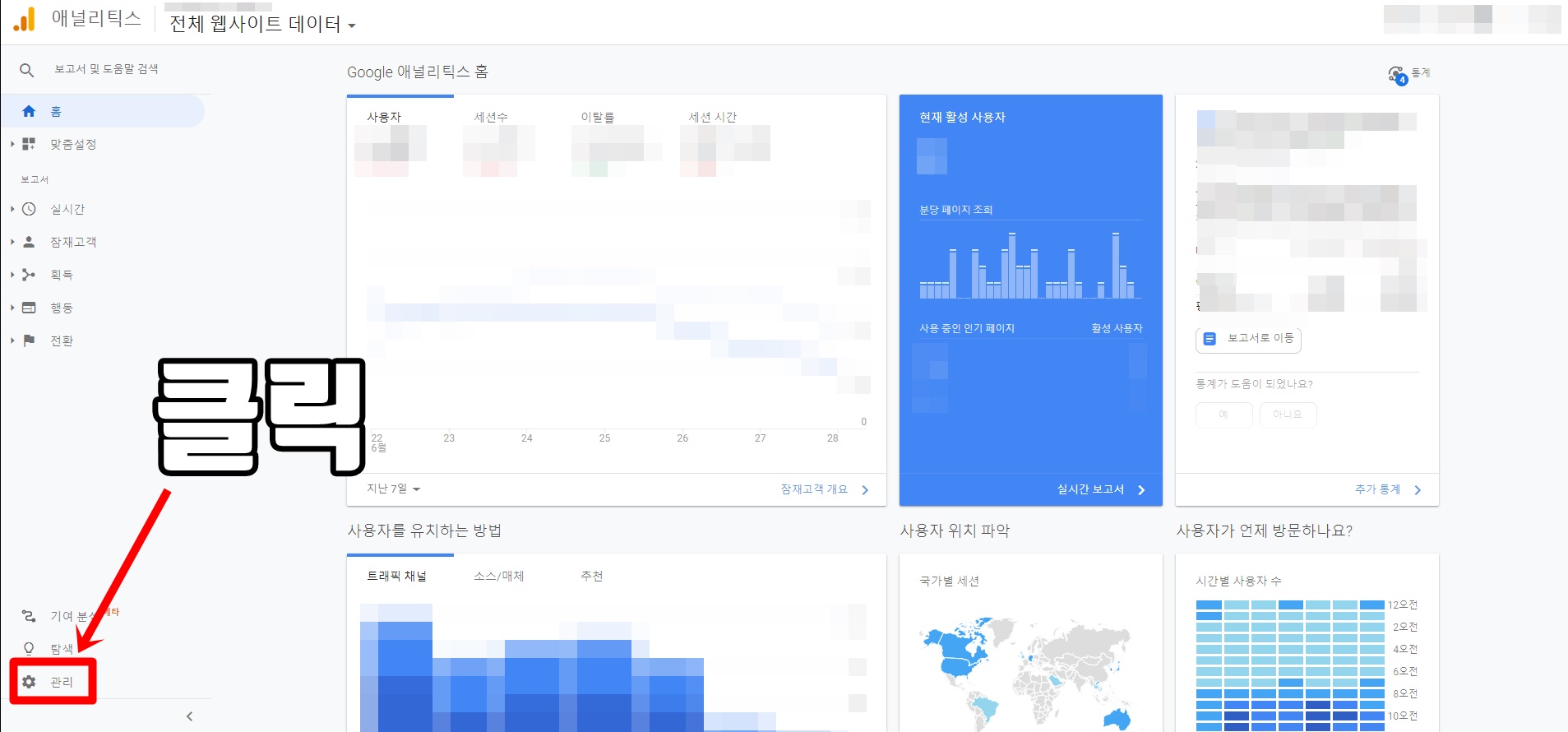Click the audience person icon
The image size is (1568, 732).
pyautogui.click(x=29, y=242)
